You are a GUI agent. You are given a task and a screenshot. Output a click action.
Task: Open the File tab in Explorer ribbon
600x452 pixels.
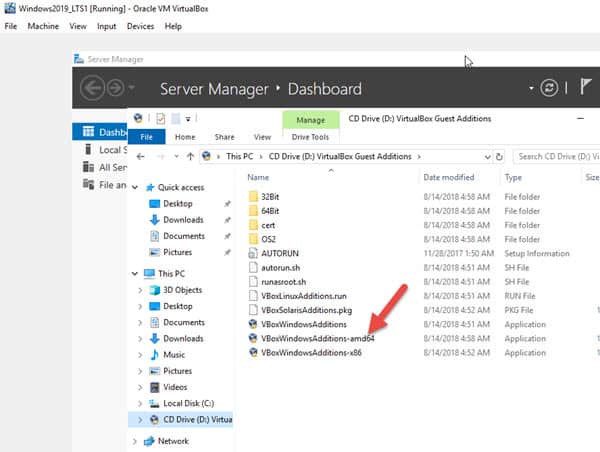pos(147,137)
